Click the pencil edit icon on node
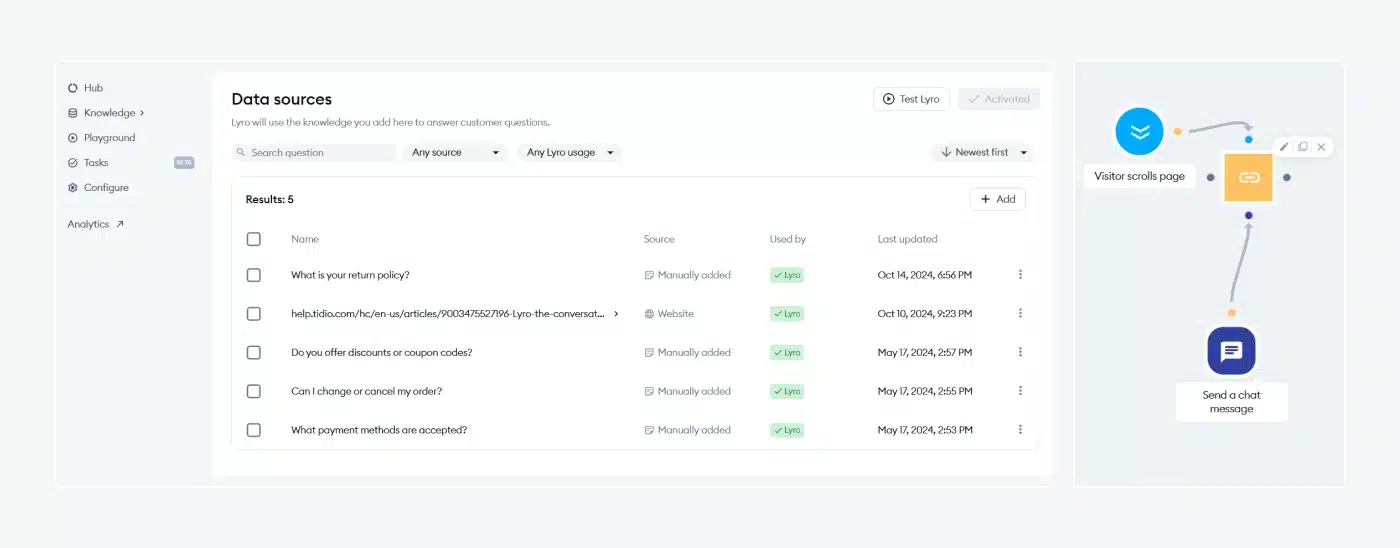The height and width of the screenshot is (548, 1400). click(1284, 147)
